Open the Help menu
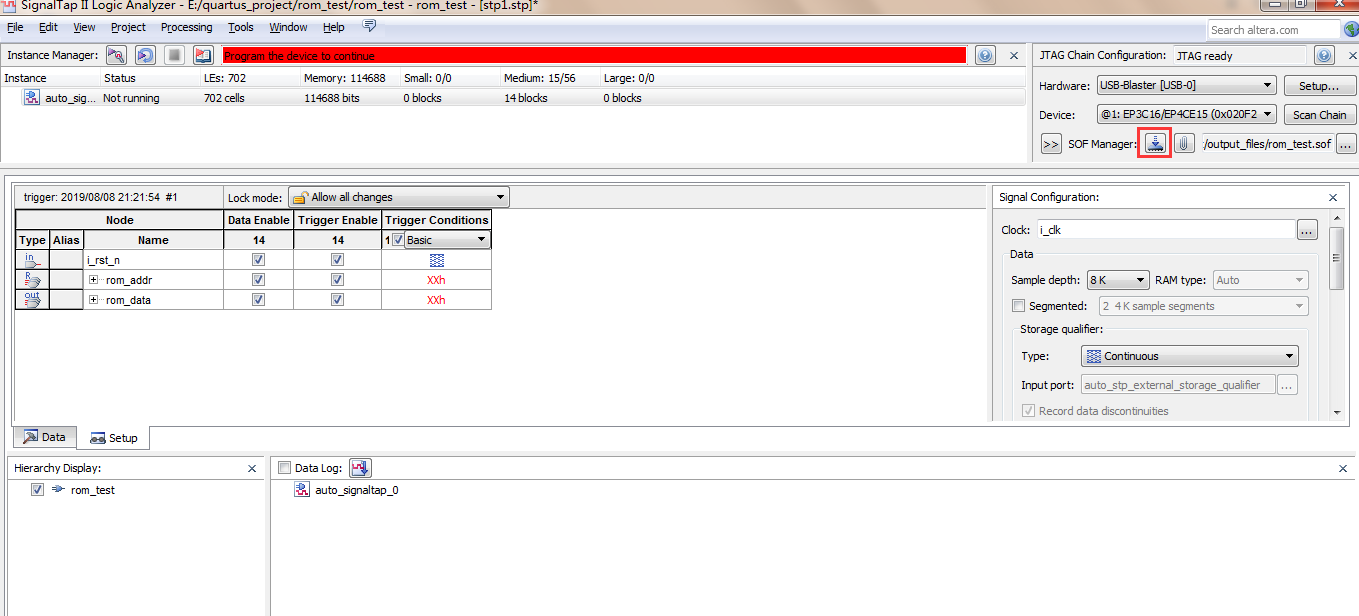This screenshot has width=1359, height=616. pos(334,27)
